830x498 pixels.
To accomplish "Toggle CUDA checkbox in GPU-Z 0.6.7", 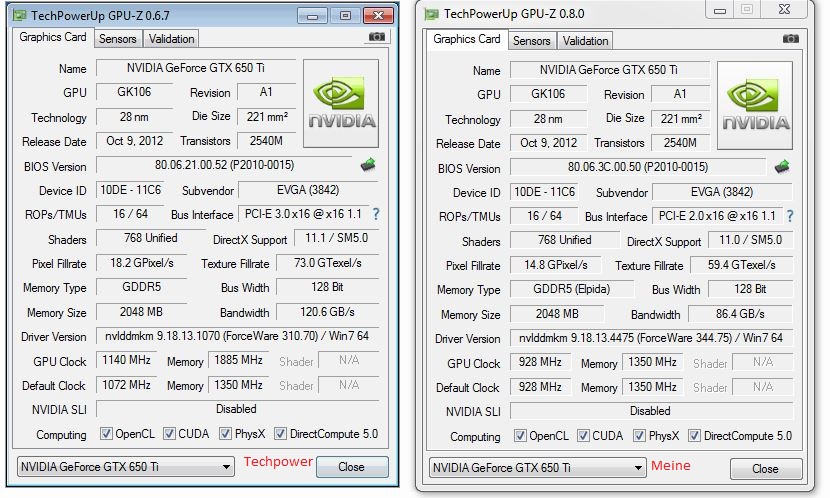I will point(169,434).
